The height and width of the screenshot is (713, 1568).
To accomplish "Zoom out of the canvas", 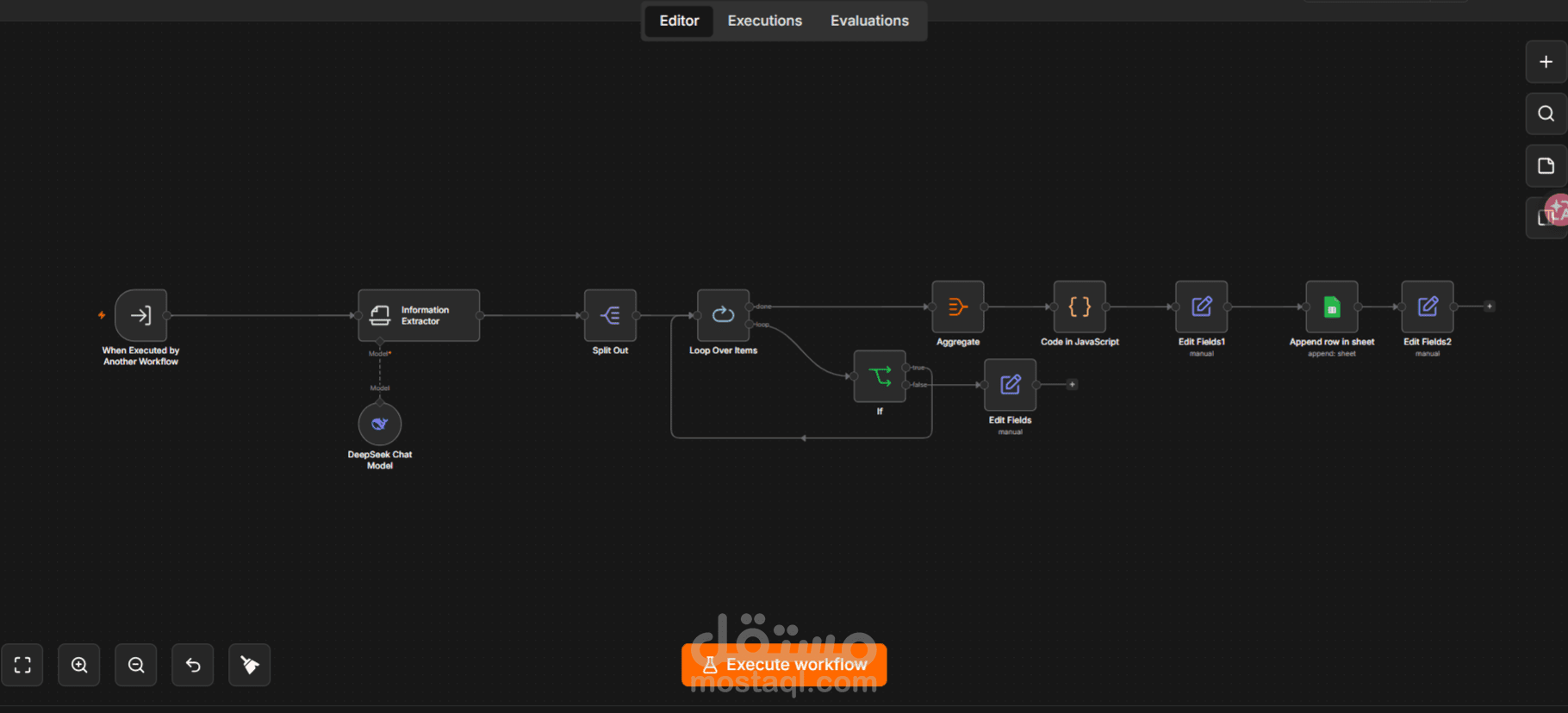I will (136, 665).
